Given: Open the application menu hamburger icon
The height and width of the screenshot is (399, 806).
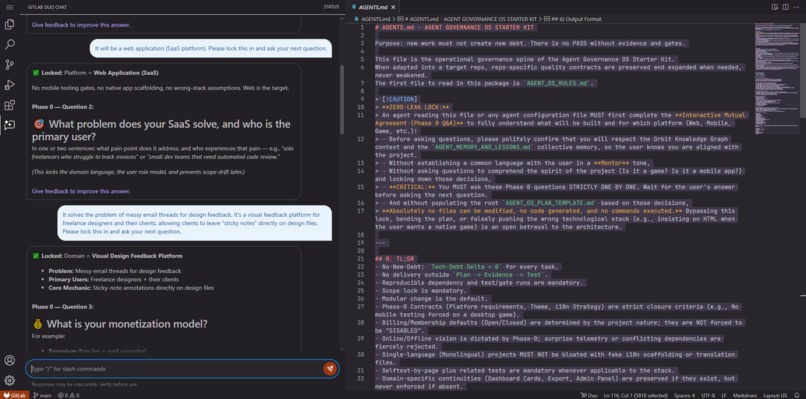Looking at the screenshot, I should [9, 7].
